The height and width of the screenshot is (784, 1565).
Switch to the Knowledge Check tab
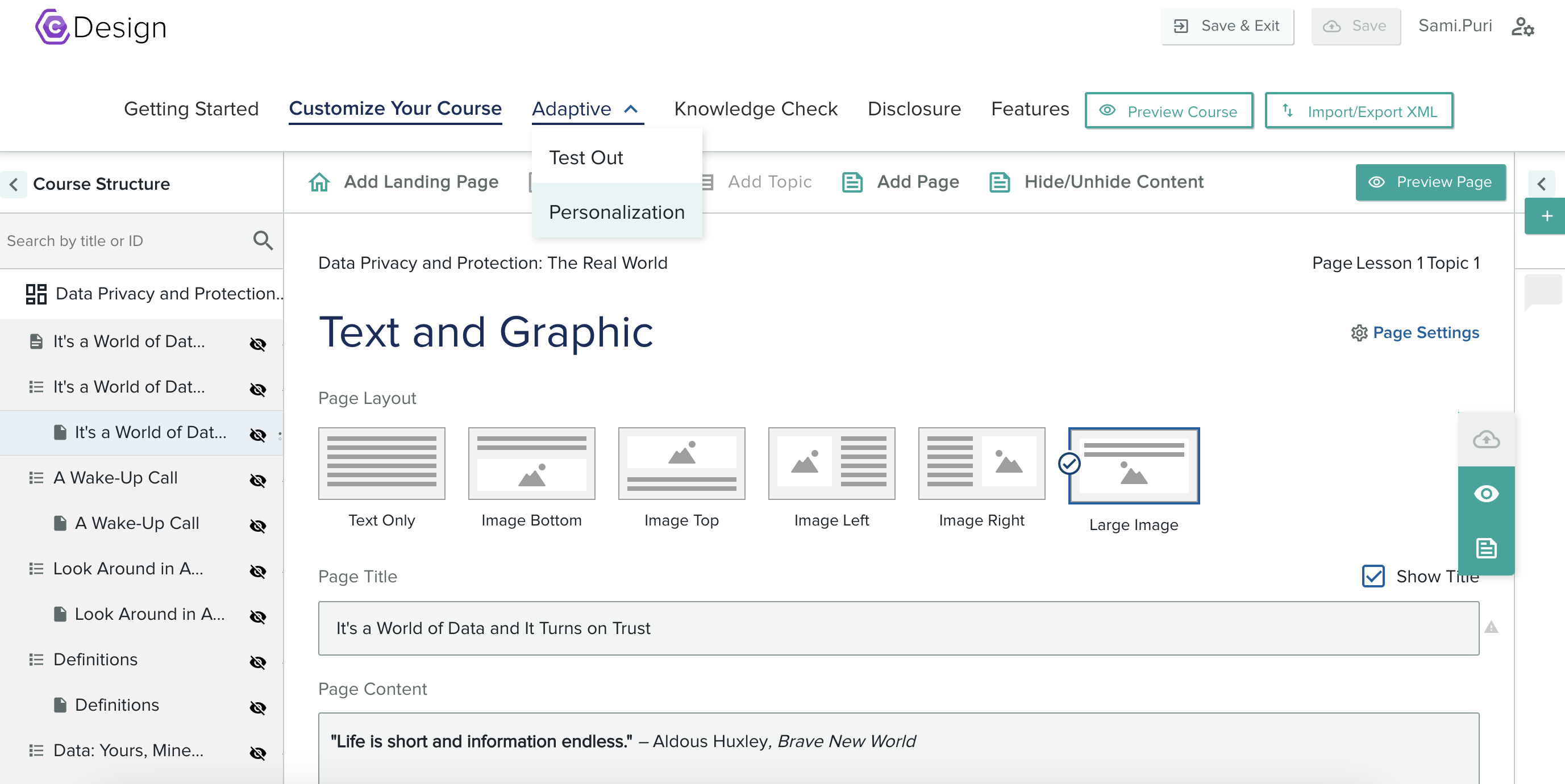pos(755,109)
